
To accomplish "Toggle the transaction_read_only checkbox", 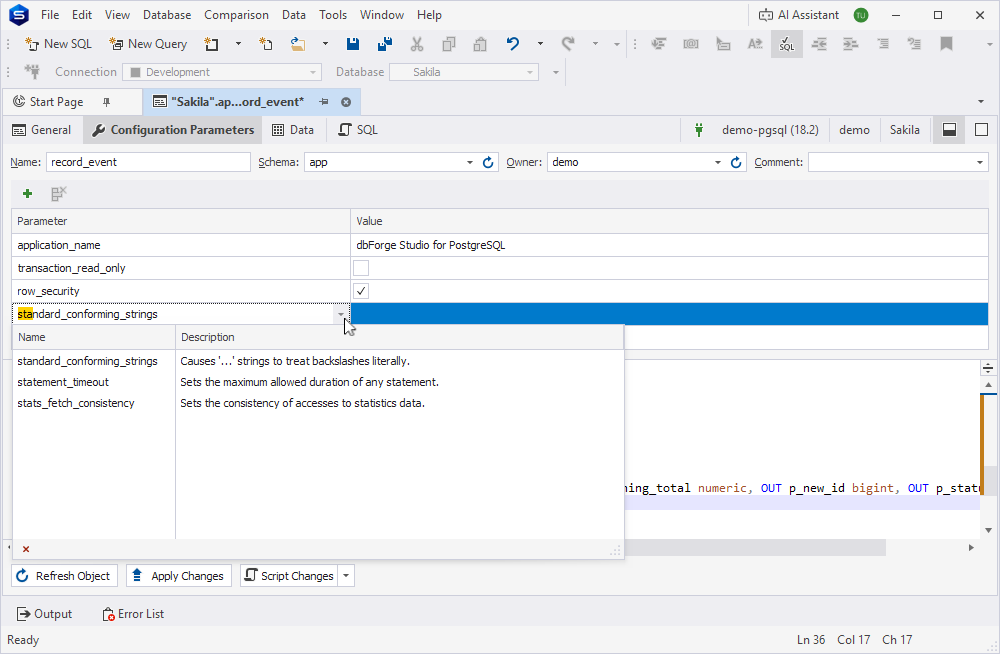I will [x=361, y=268].
